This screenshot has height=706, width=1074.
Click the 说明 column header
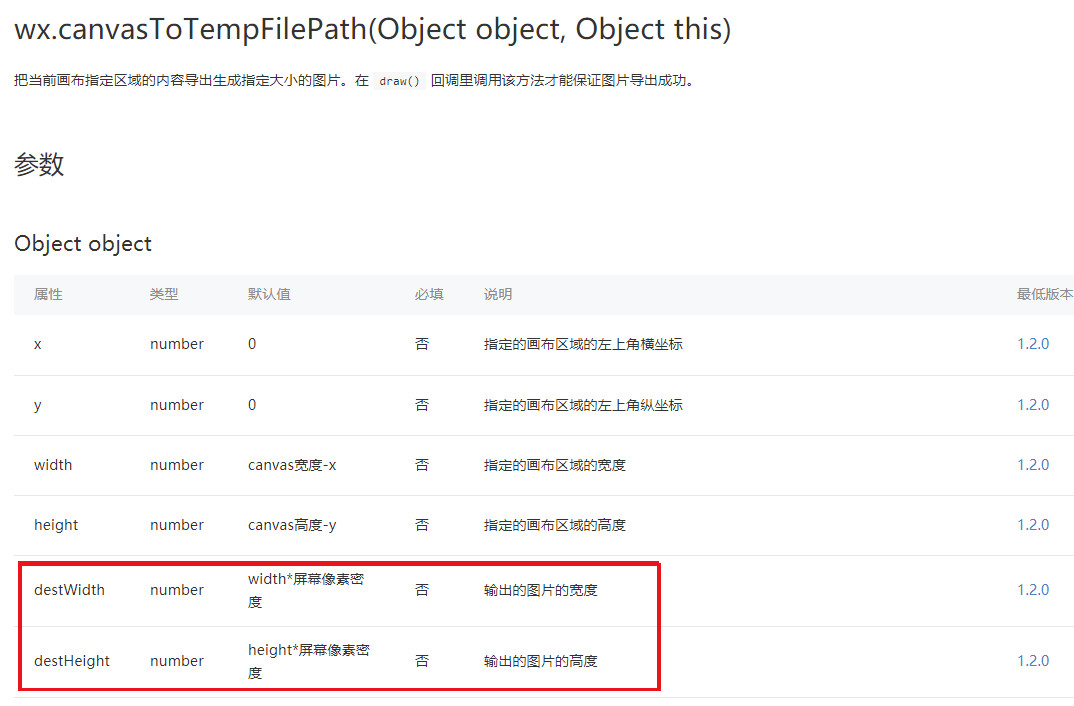click(498, 294)
